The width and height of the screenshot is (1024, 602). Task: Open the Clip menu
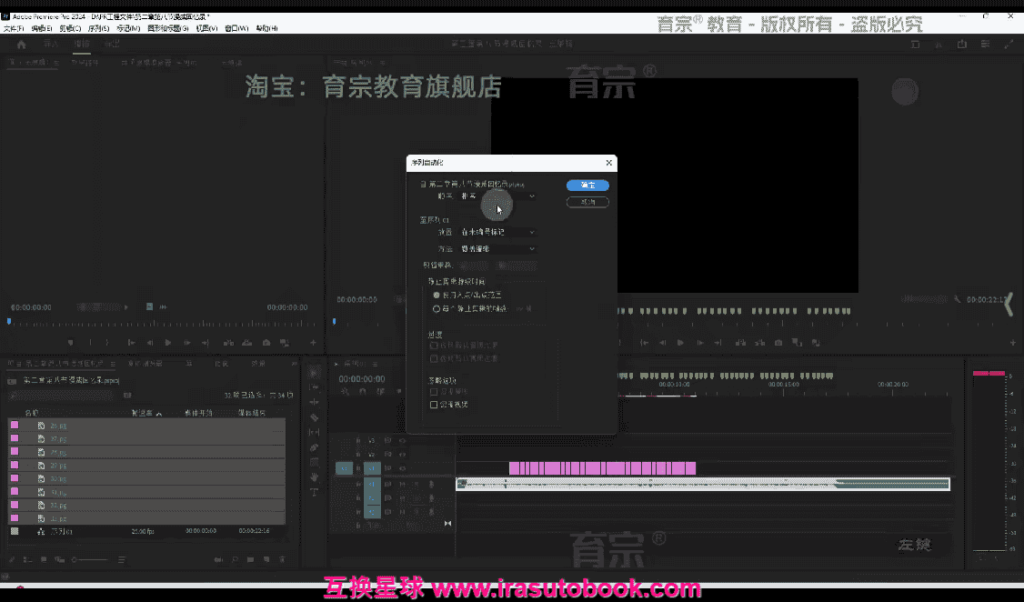click(70, 29)
